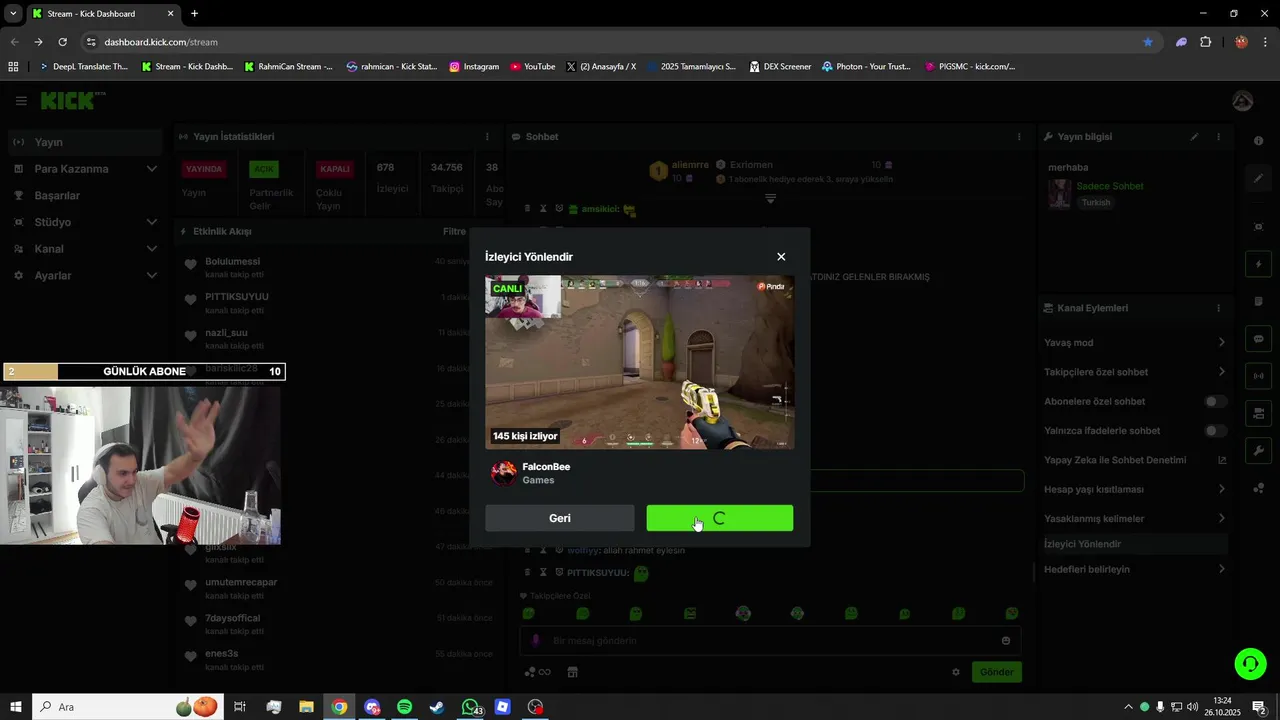Switch to Stream - Kick Dashboard tab
This screenshot has height=720, width=1280.
(x=103, y=14)
